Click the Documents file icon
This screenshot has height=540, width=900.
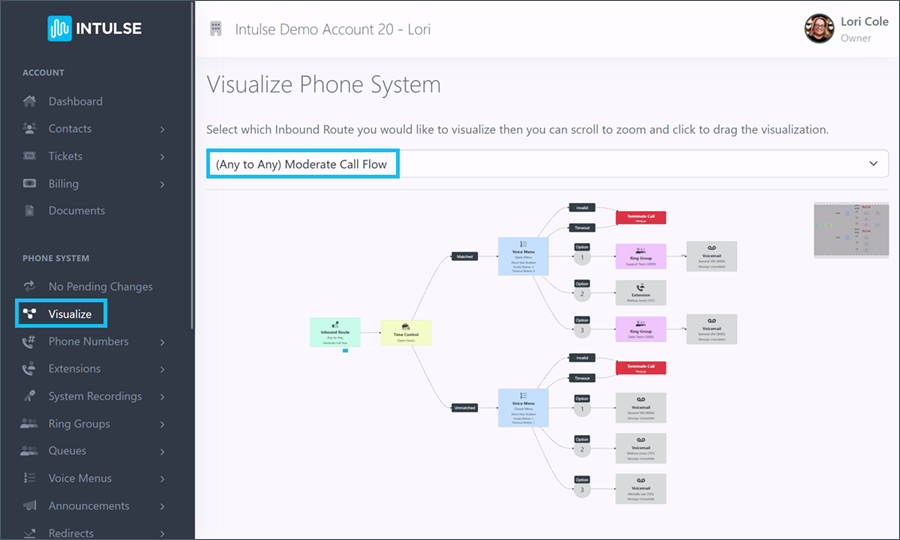pos(29,211)
